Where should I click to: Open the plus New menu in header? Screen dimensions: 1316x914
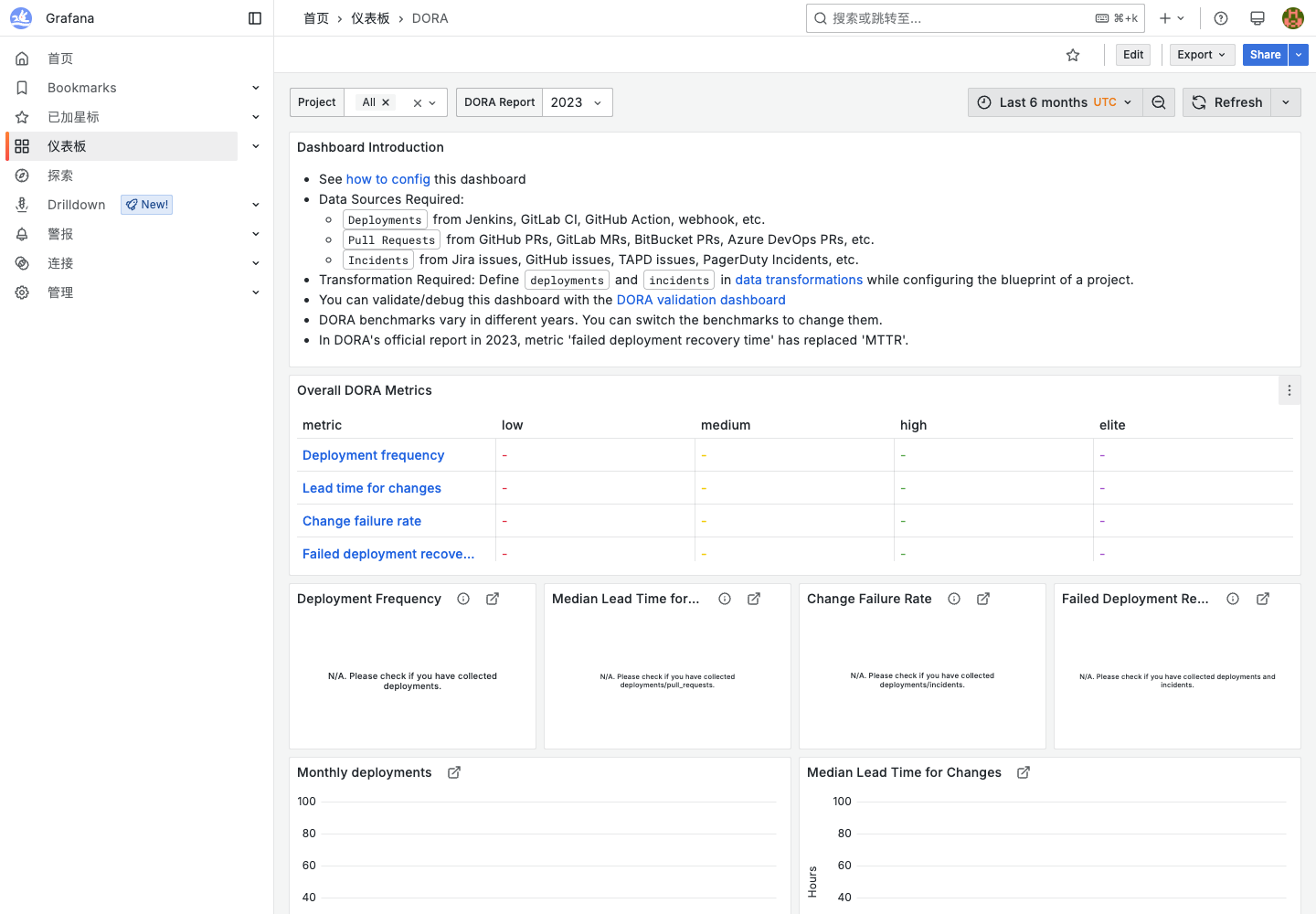pos(1172,18)
